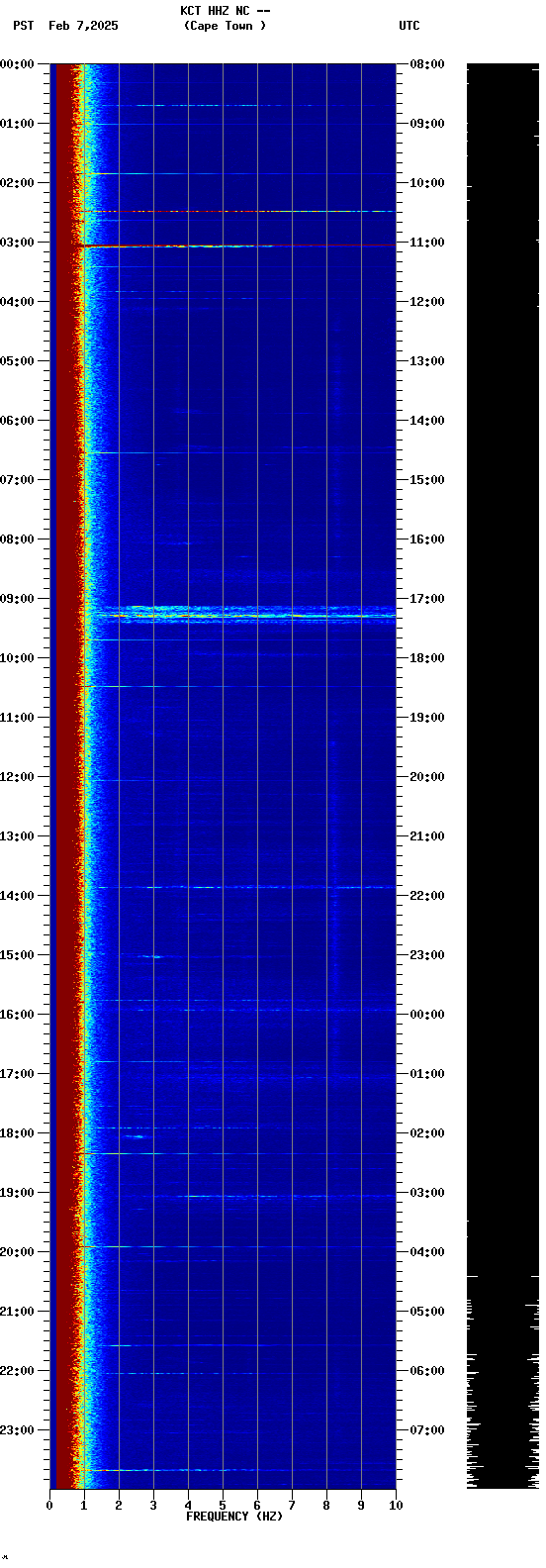Click the UTC 22:00 time label

(x=427, y=896)
